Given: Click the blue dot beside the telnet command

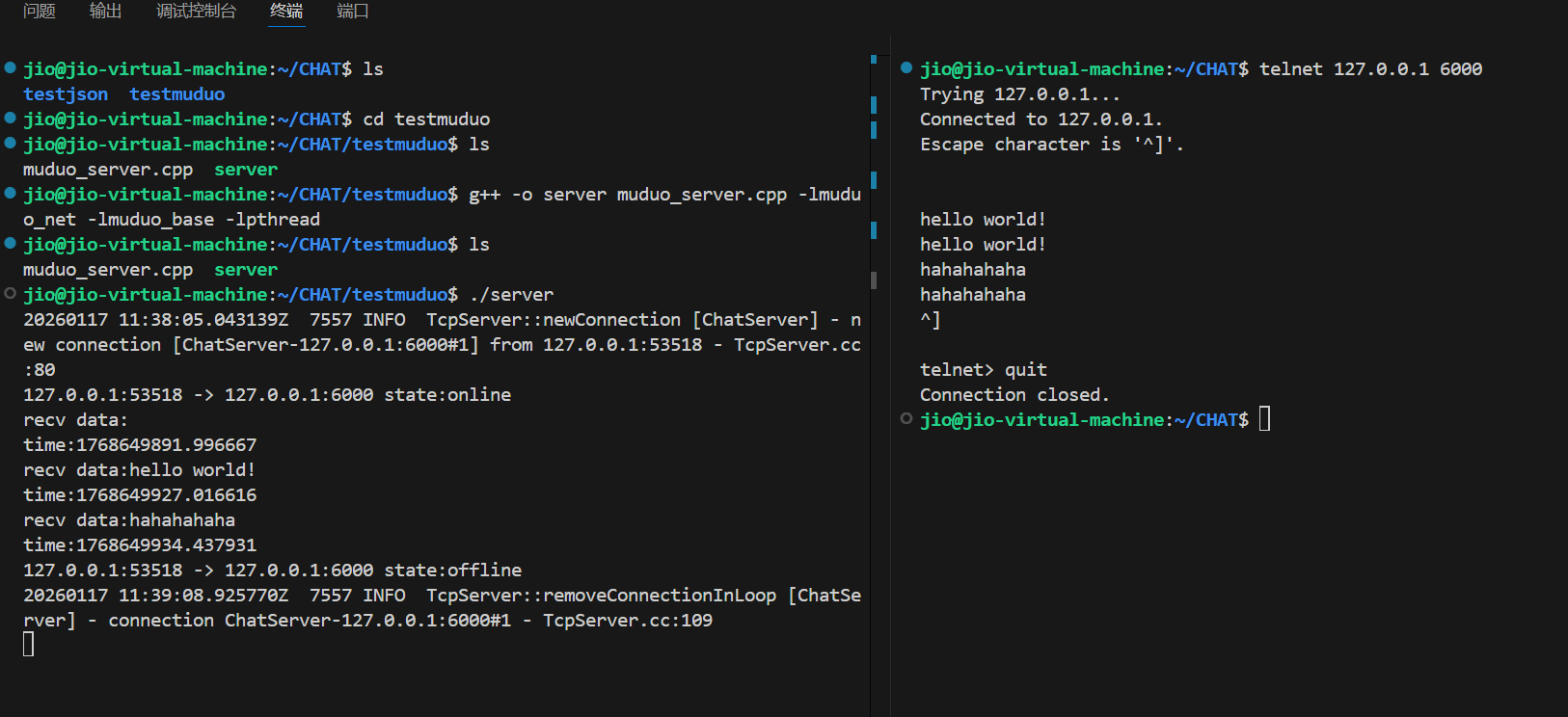Looking at the screenshot, I should pyautogui.click(x=906, y=67).
